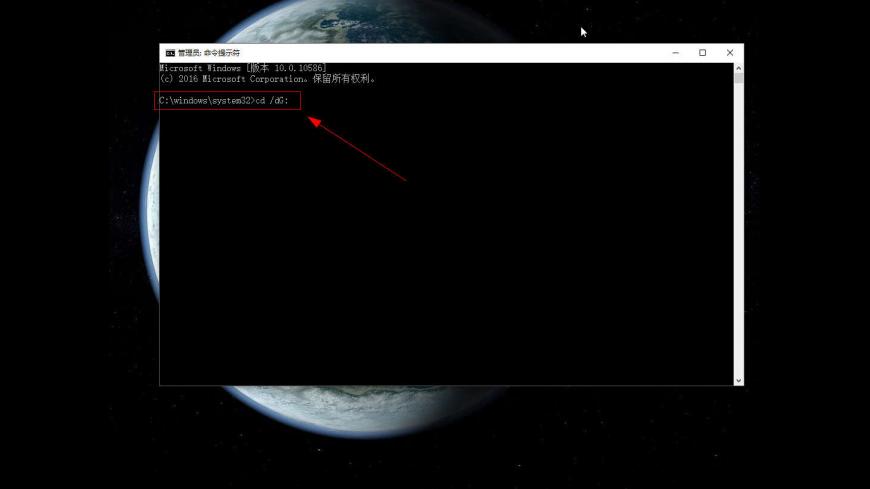This screenshot has height=489, width=870.
Task: Maximize the Command Prompt window
Action: point(702,53)
